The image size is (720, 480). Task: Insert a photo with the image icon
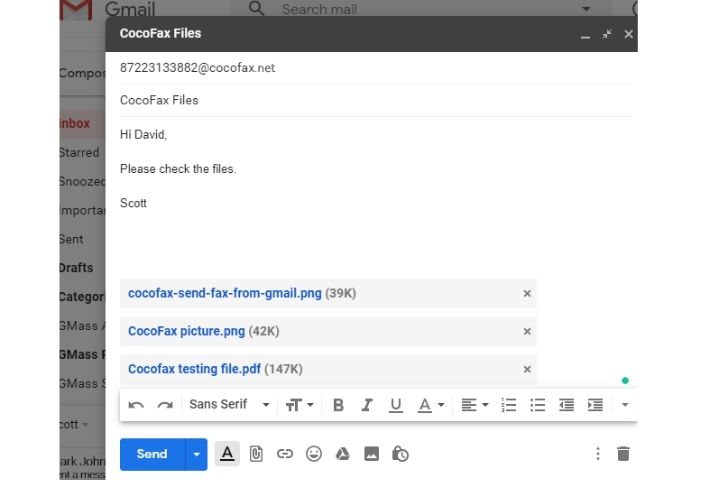371,454
